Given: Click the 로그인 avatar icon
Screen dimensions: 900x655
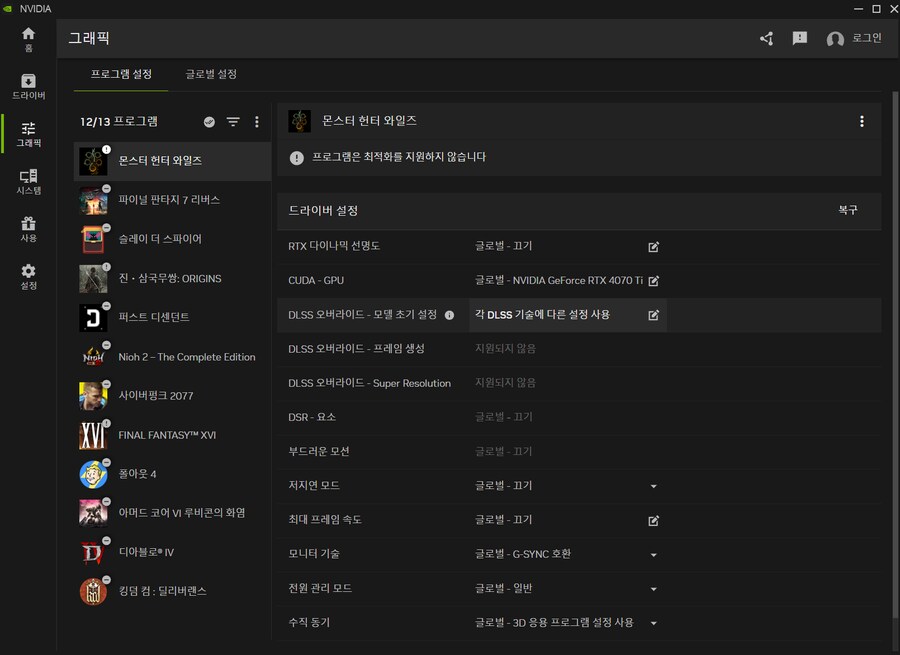Looking at the screenshot, I should click(835, 38).
